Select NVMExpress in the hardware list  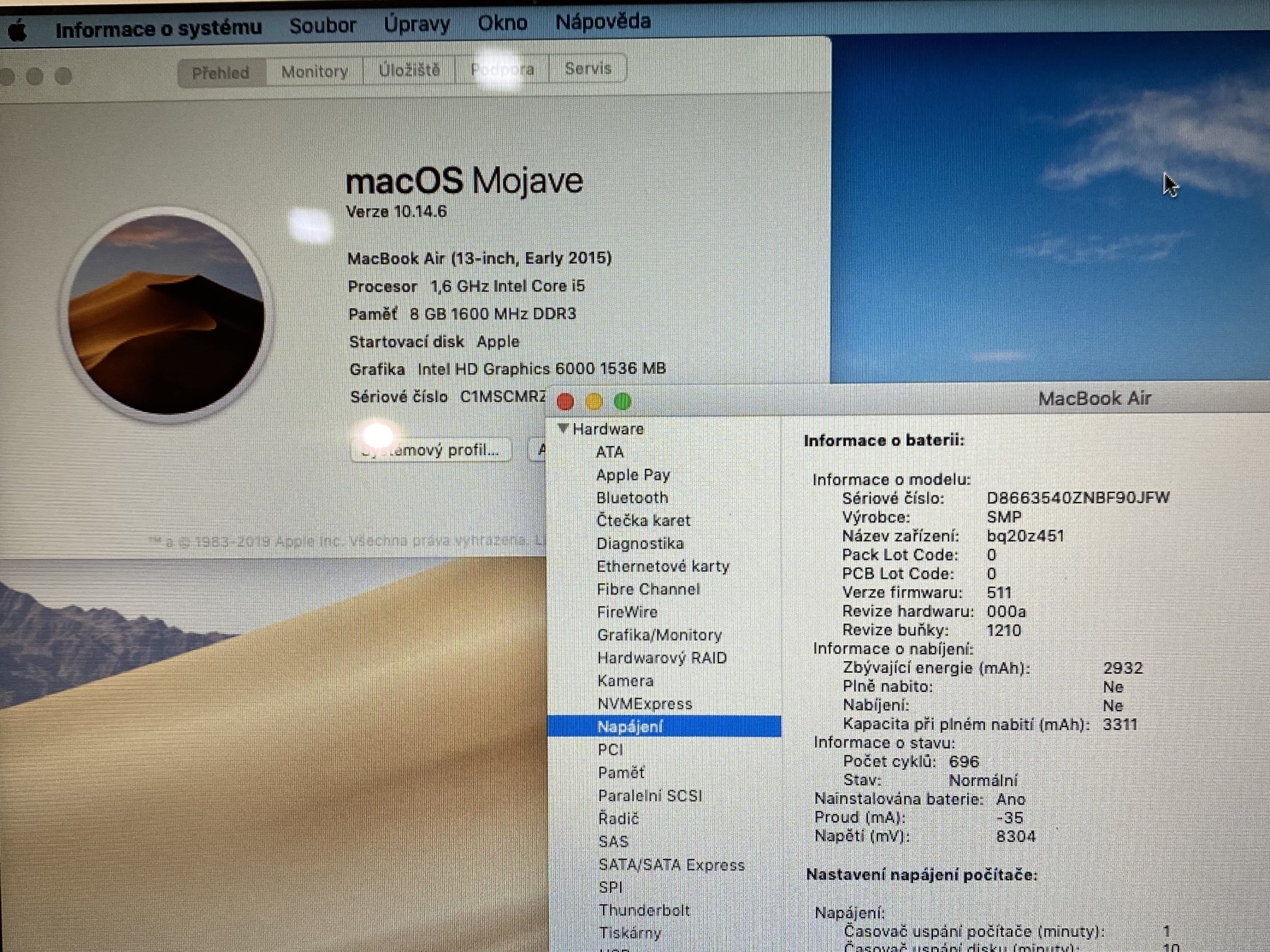point(645,704)
